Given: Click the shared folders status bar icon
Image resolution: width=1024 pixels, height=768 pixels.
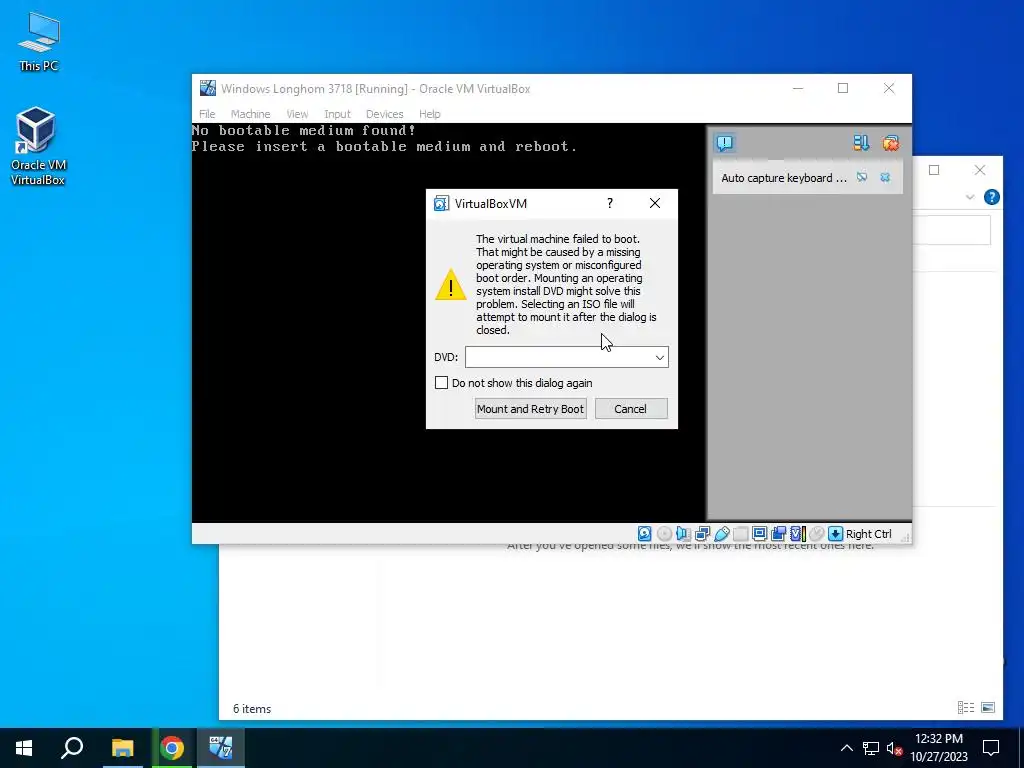Looking at the screenshot, I should coord(741,534).
